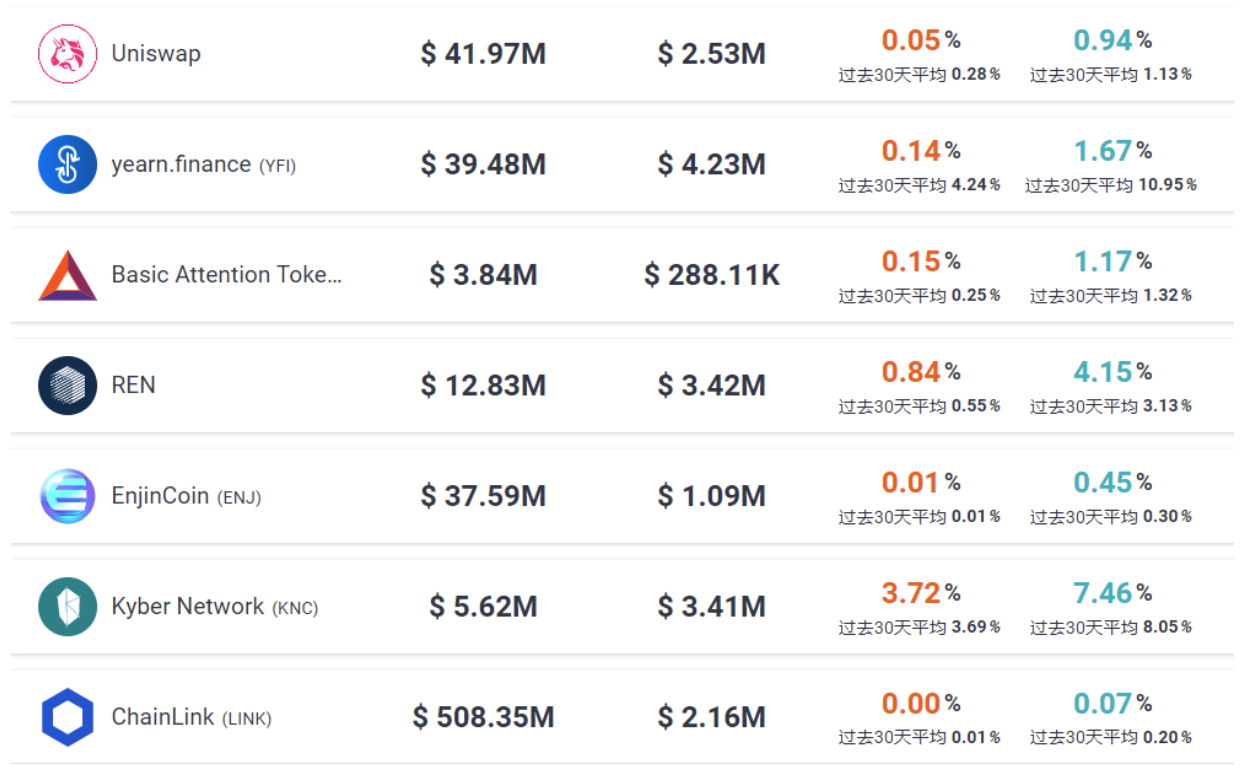Viewport: 1250px width, 778px height.
Task: Click the EnjinCoin purple logo icon
Action: click(x=68, y=496)
